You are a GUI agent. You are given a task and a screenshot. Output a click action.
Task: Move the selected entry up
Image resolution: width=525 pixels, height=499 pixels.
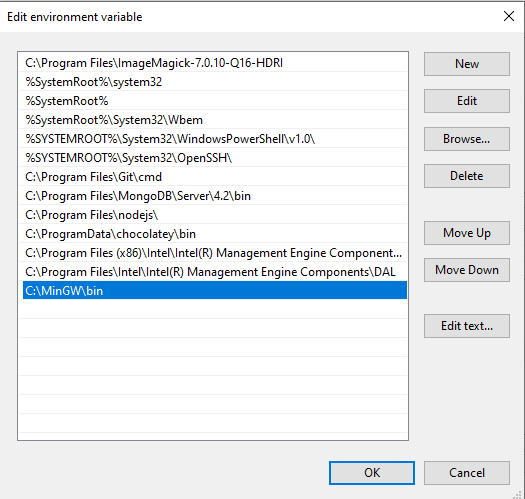(x=467, y=233)
